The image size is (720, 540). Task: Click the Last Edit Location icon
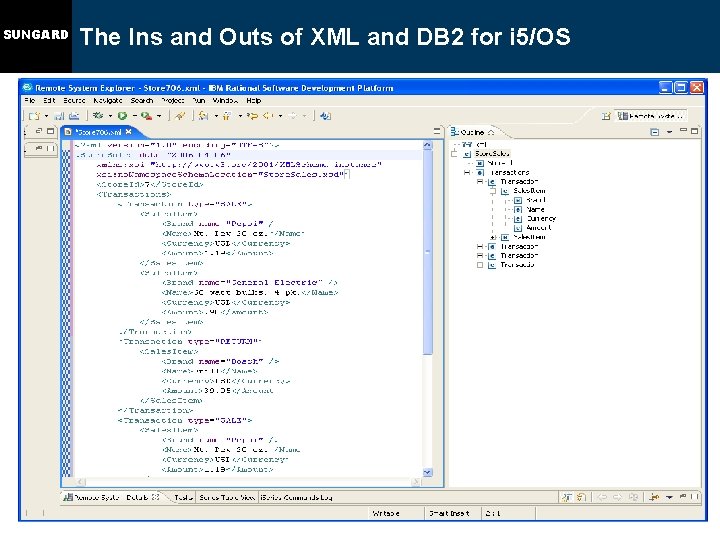click(x=252, y=116)
